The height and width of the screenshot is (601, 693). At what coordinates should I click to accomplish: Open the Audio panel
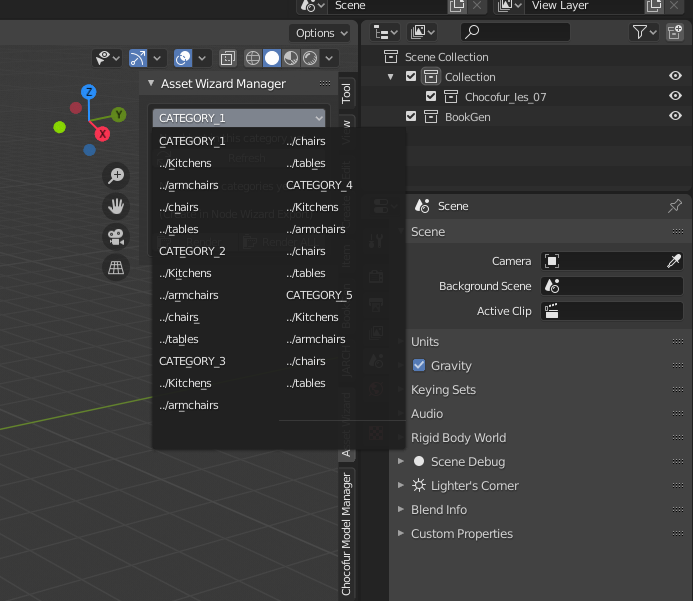click(x=426, y=414)
